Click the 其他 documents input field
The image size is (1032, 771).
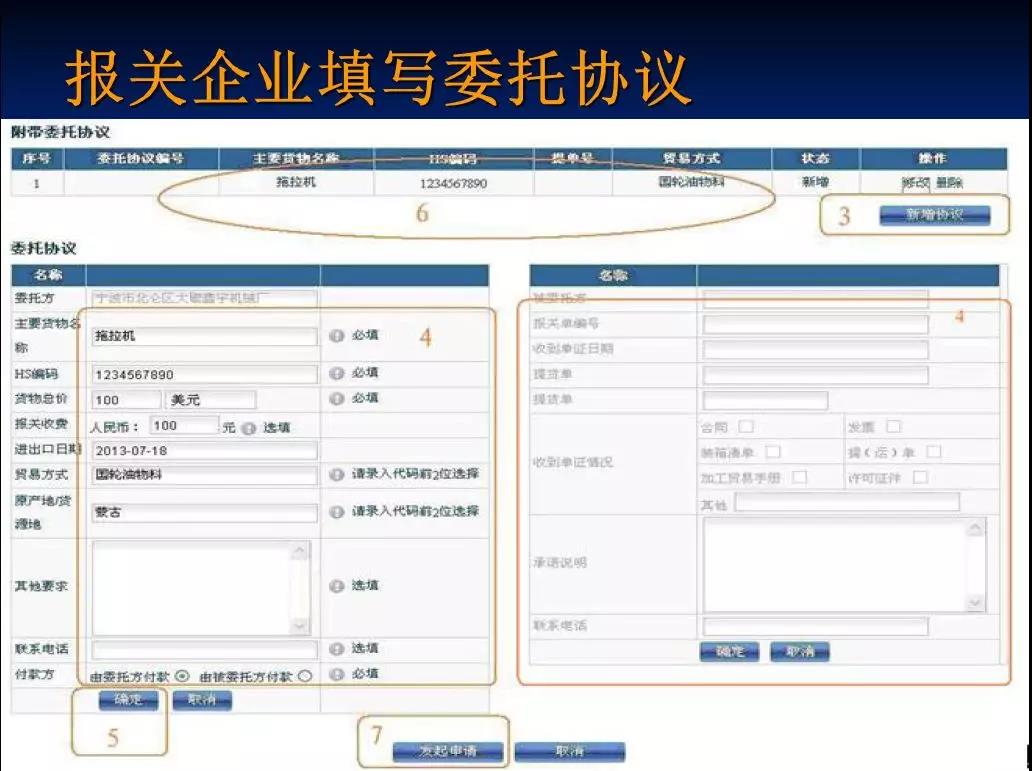click(846, 503)
